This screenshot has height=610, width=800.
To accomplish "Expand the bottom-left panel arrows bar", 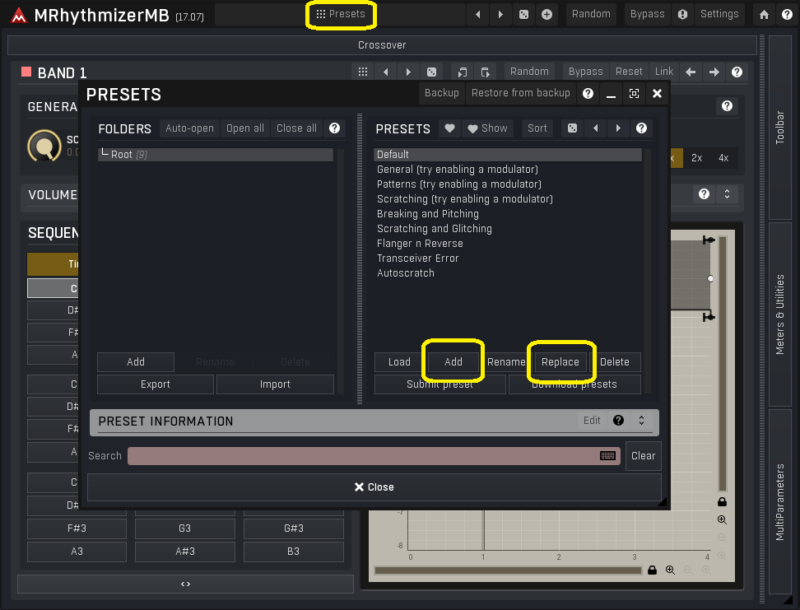I will pyautogui.click(x=185, y=584).
